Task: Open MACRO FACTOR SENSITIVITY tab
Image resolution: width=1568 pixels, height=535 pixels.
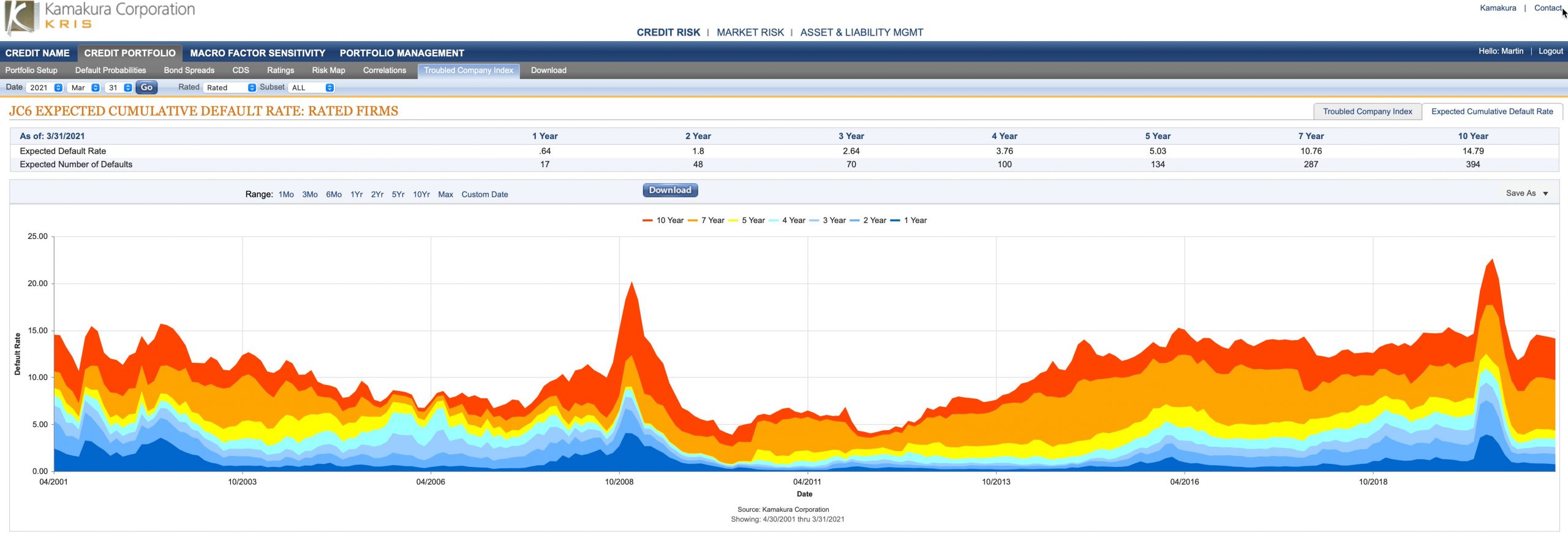Action: (x=257, y=53)
